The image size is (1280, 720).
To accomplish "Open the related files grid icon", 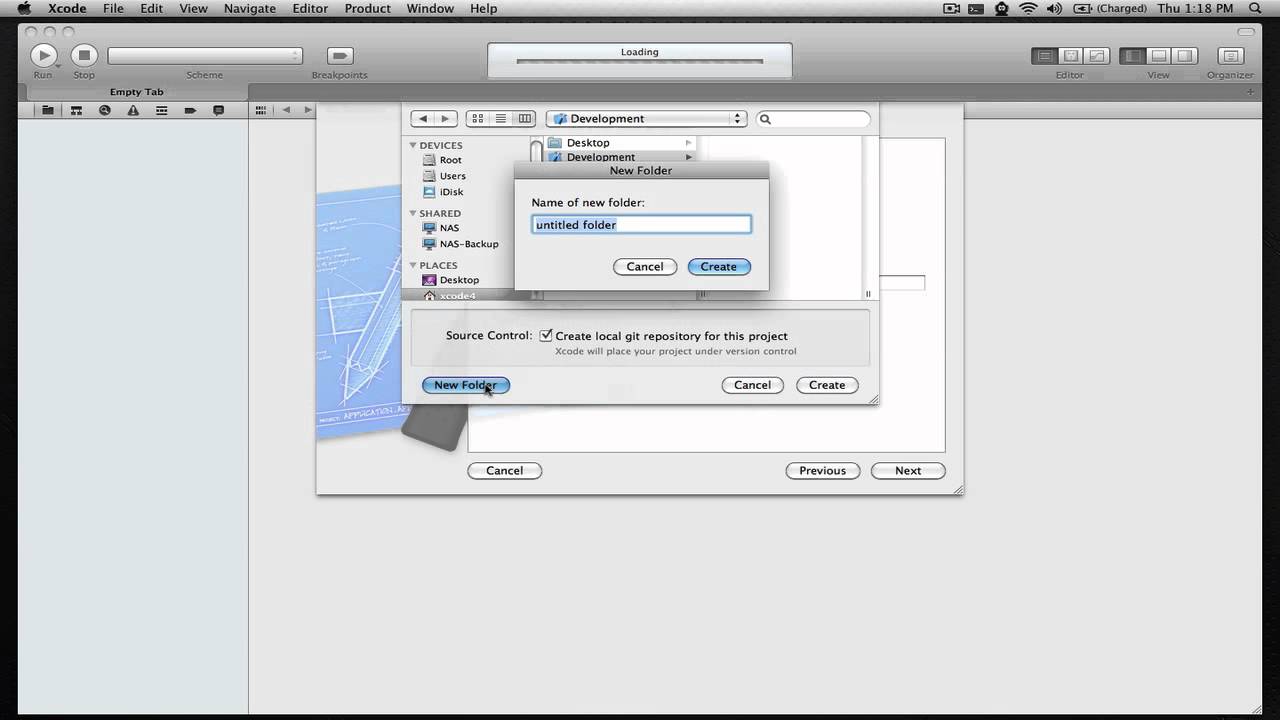I will pyautogui.click(x=261, y=110).
